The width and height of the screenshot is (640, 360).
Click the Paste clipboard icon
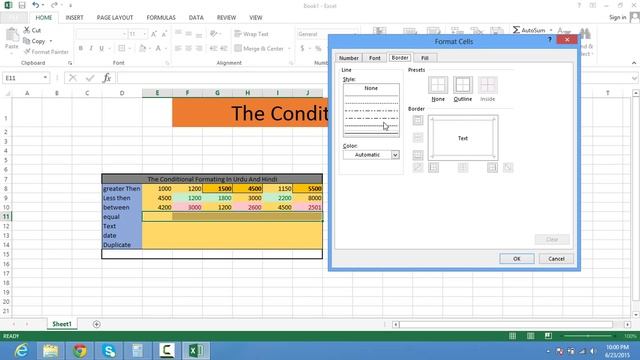coord(11,35)
